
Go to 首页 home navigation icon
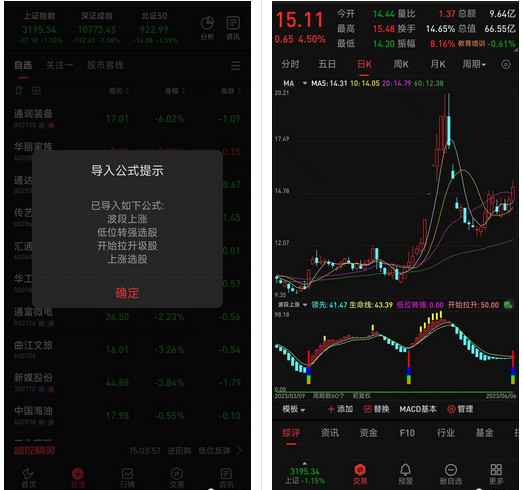[x=29, y=478]
